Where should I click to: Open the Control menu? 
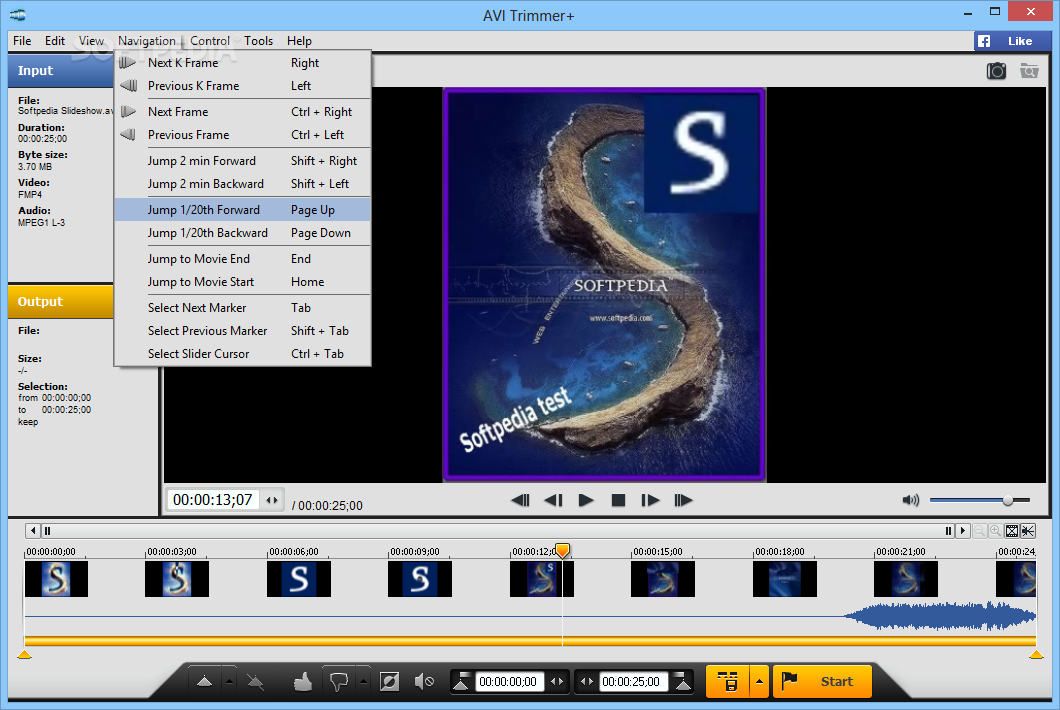point(210,41)
